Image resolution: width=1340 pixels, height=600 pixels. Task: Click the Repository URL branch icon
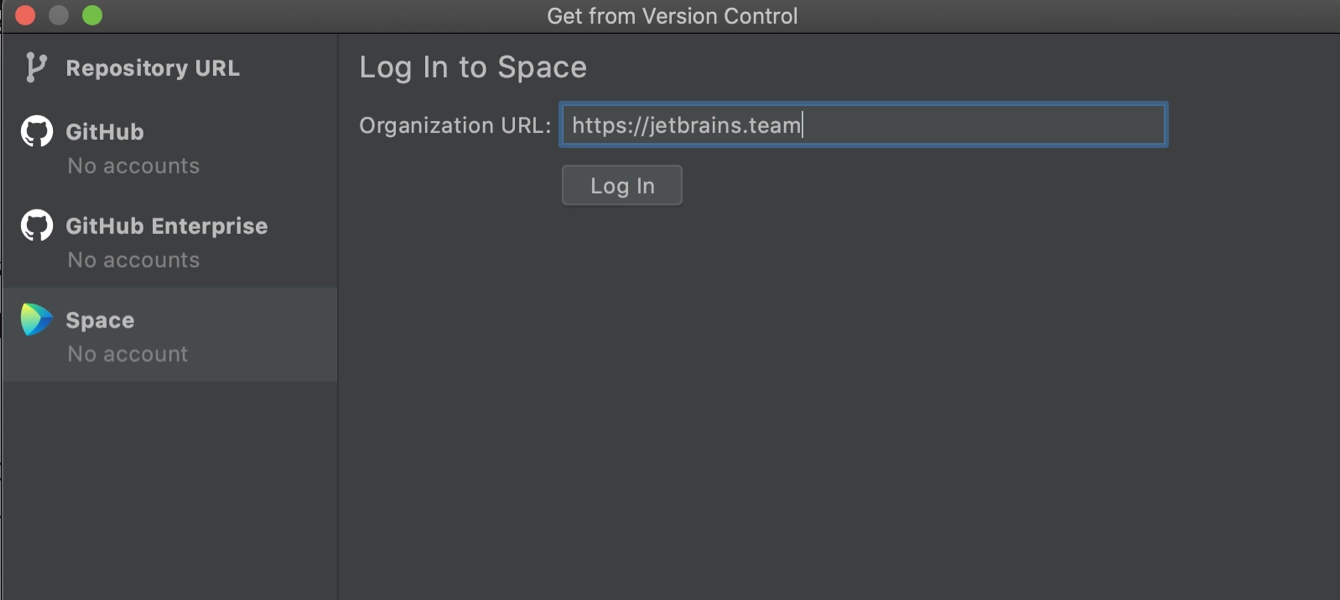pyautogui.click(x=36, y=68)
